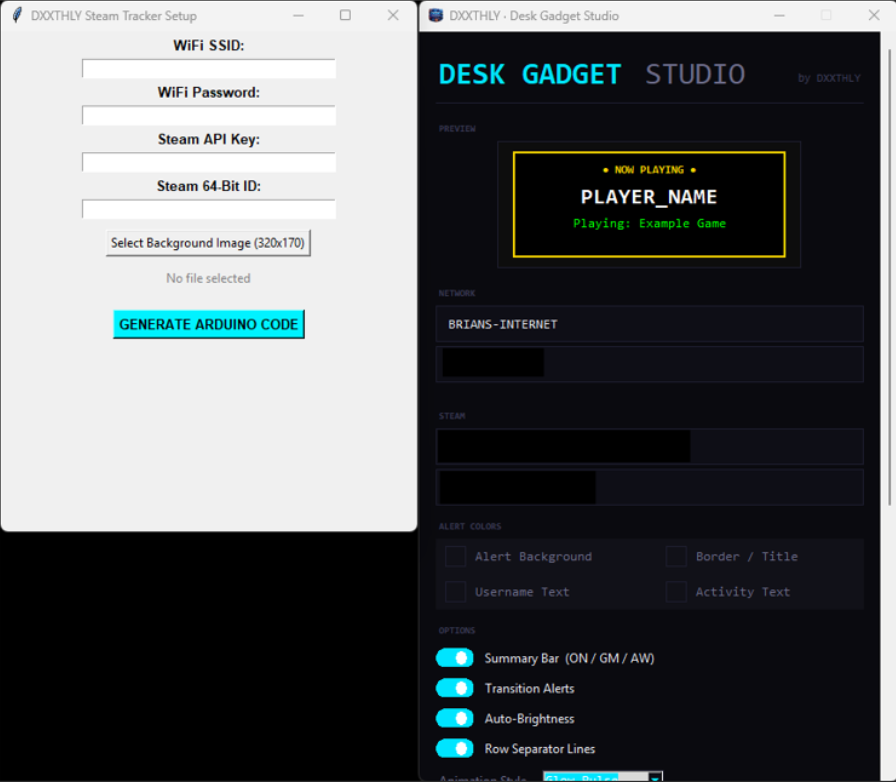Screen dimensions: 896x782
Task: Open the Activity Text color swatch
Action: (x=676, y=592)
